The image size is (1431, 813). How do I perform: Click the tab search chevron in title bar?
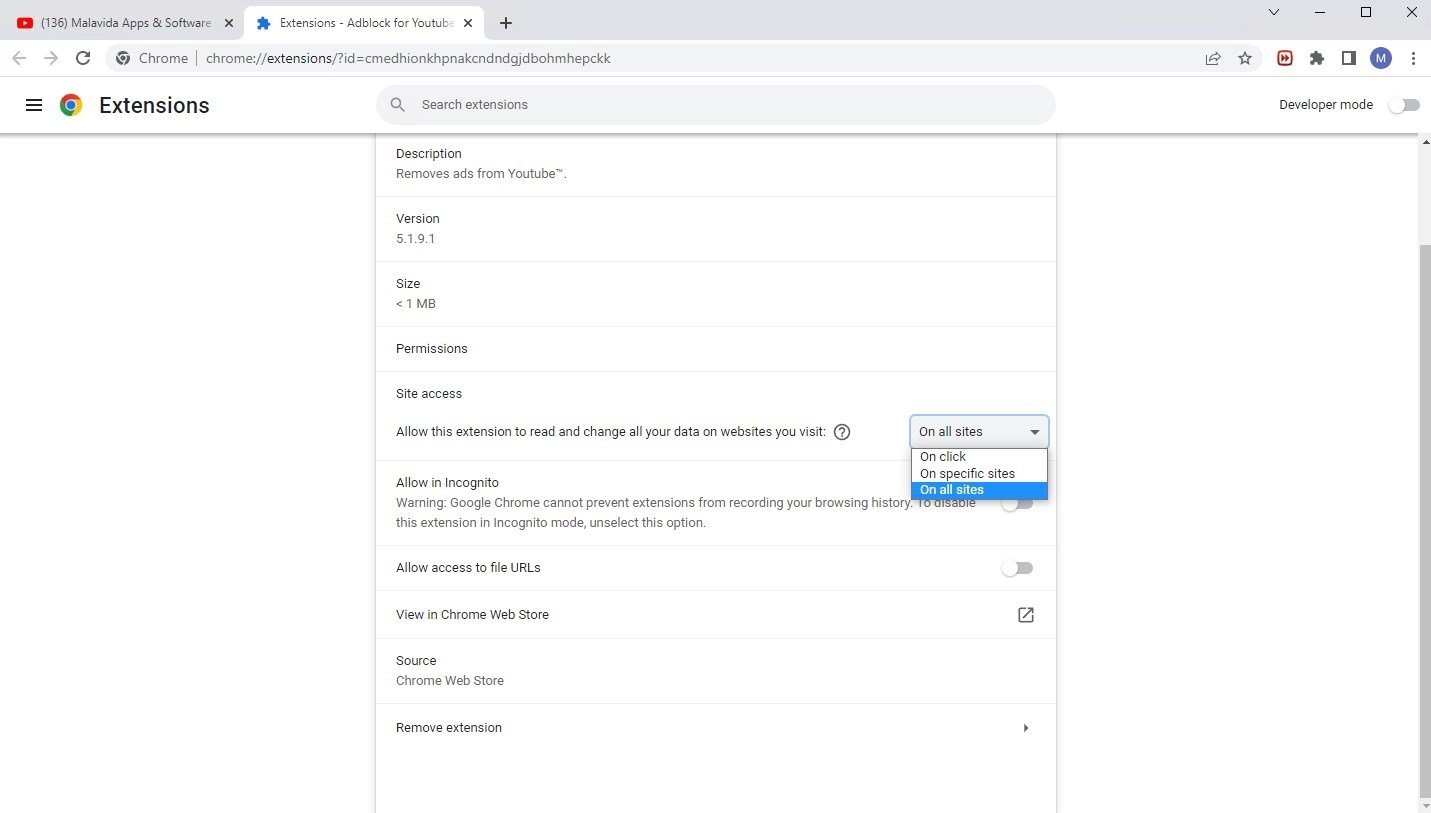[x=1274, y=12]
